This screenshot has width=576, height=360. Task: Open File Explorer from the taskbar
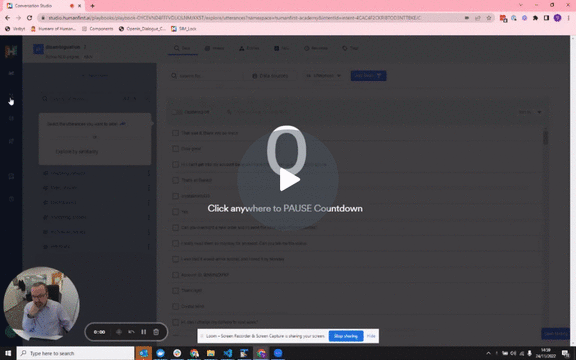pyautogui.click(x=210, y=353)
